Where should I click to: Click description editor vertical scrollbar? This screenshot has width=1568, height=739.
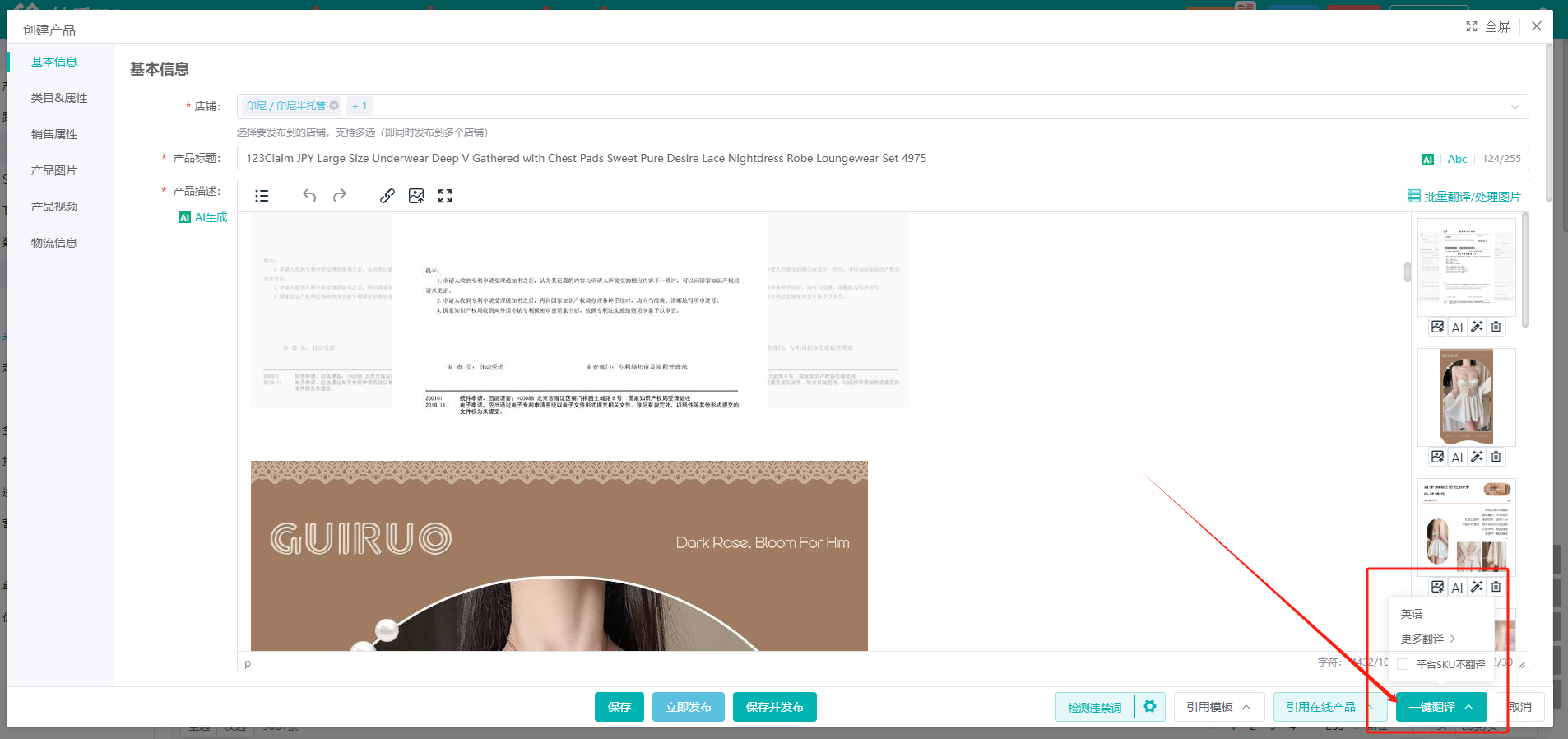coord(1408,272)
